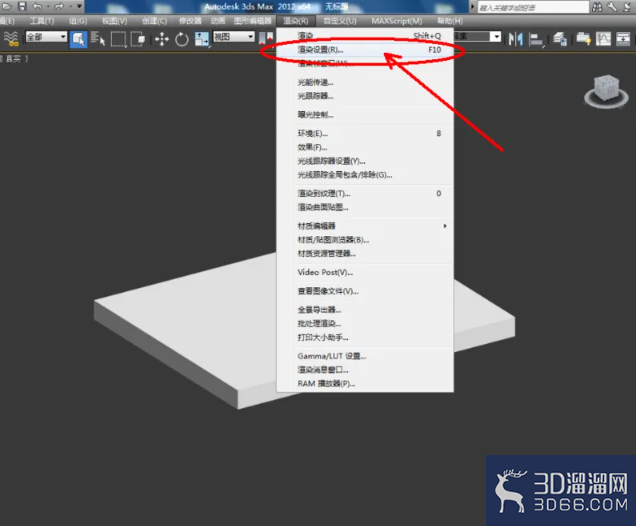Choose 曝光控制... menu entry
This screenshot has width=636, height=526.
click(x=365, y=115)
